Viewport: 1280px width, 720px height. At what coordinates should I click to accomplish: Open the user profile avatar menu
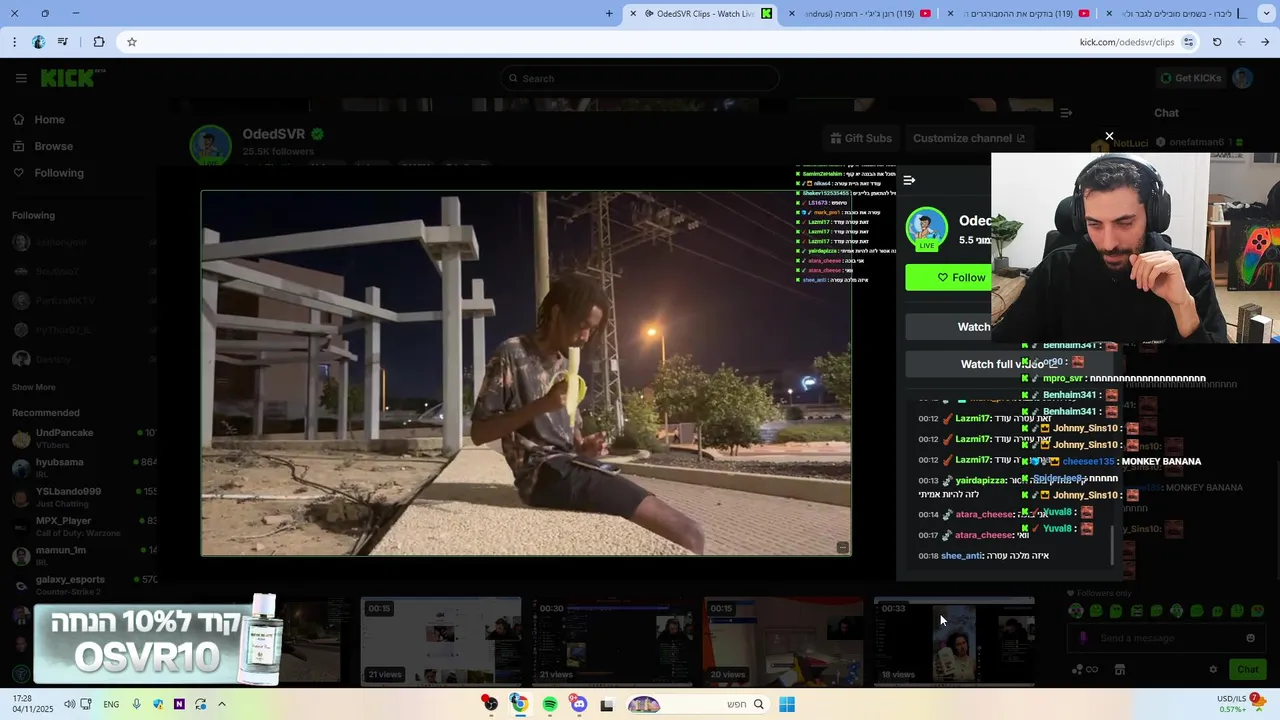(1243, 78)
